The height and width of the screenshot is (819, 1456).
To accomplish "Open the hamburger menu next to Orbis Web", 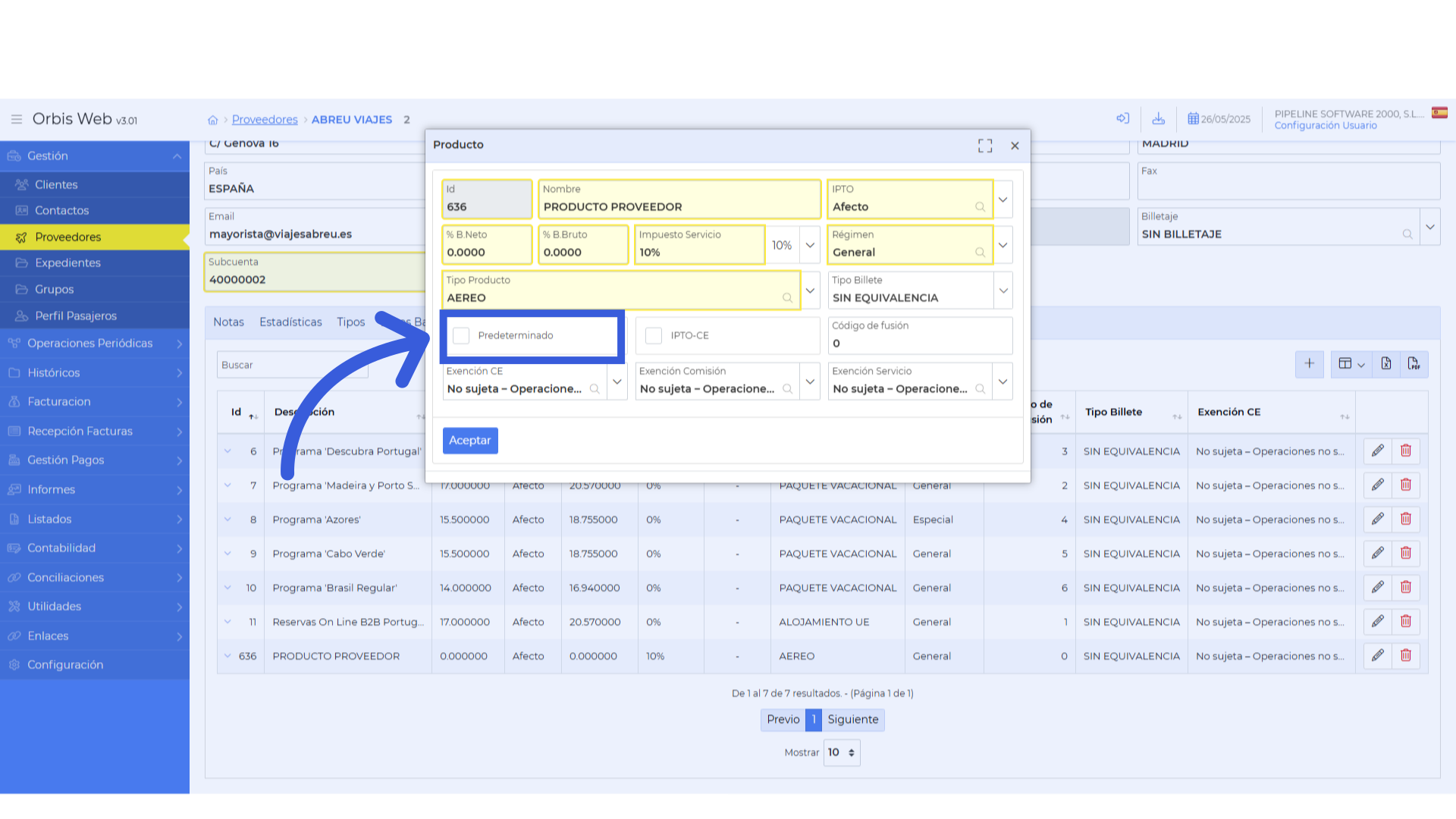I will [16, 119].
